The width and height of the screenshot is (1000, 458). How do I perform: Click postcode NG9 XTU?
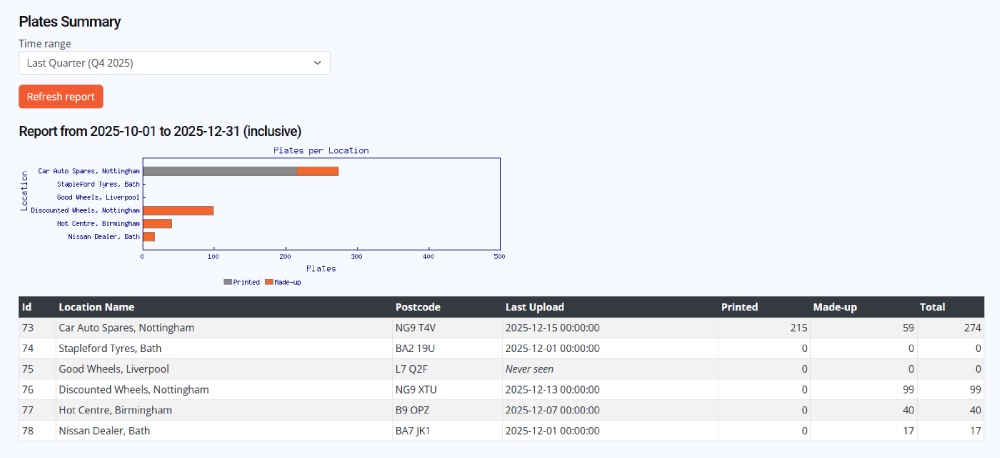click(x=416, y=390)
